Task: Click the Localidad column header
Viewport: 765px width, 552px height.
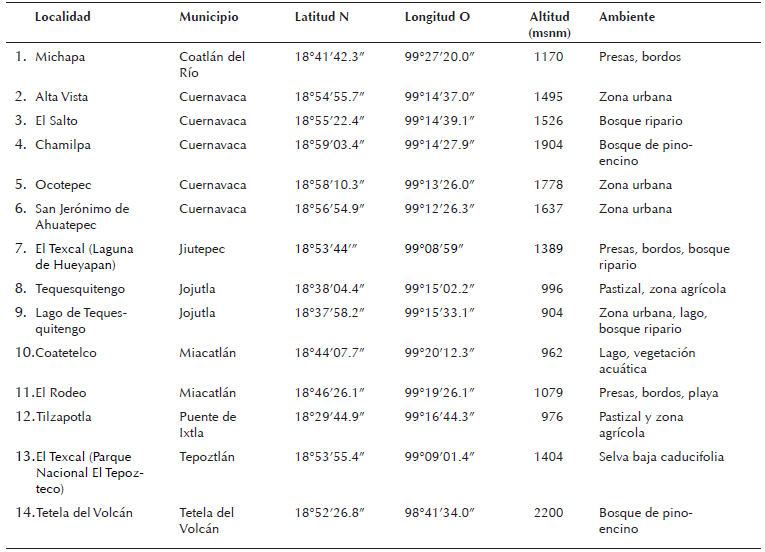Action: [63, 18]
